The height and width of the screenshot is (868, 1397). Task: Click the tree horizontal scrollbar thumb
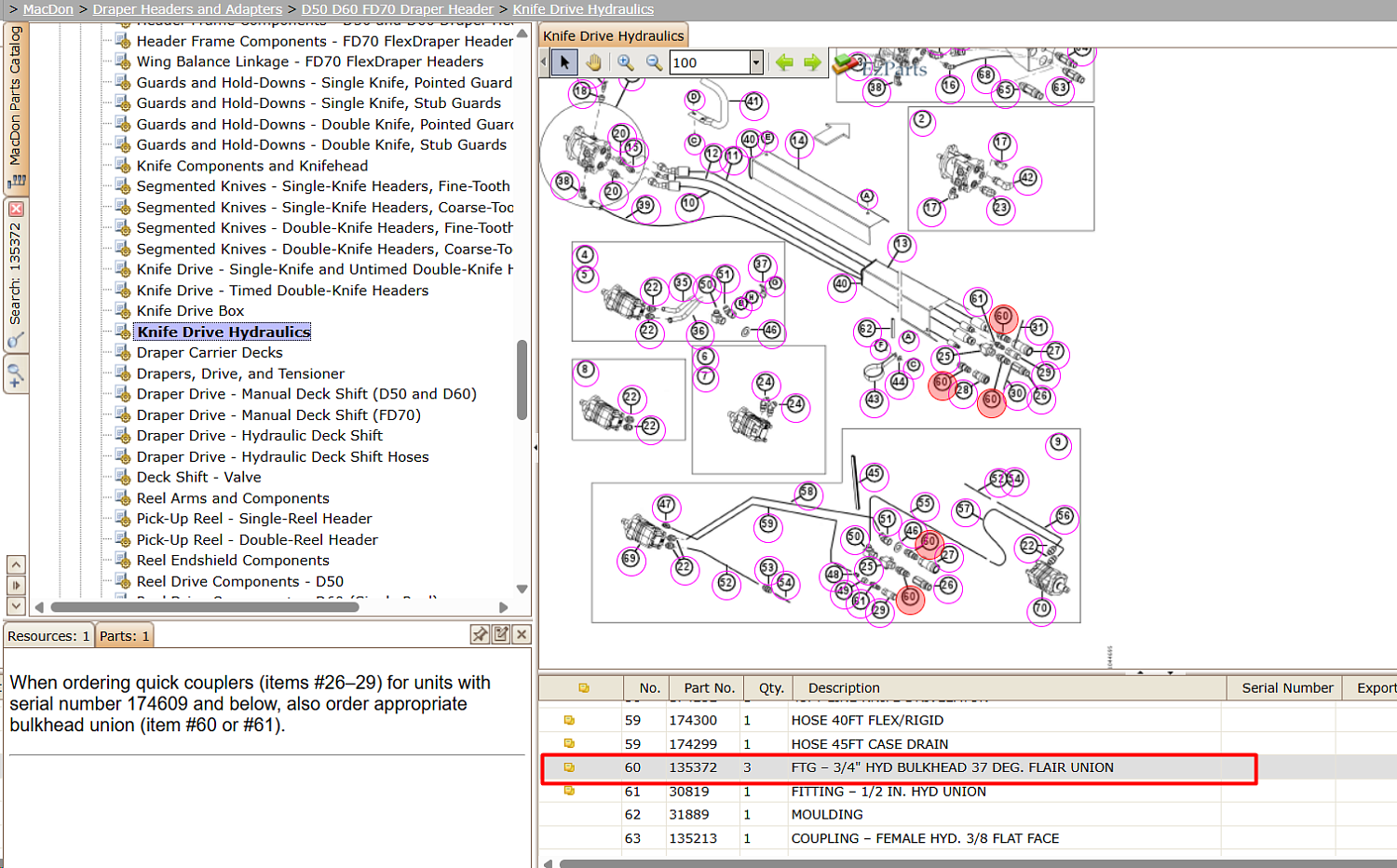point(205,607)
